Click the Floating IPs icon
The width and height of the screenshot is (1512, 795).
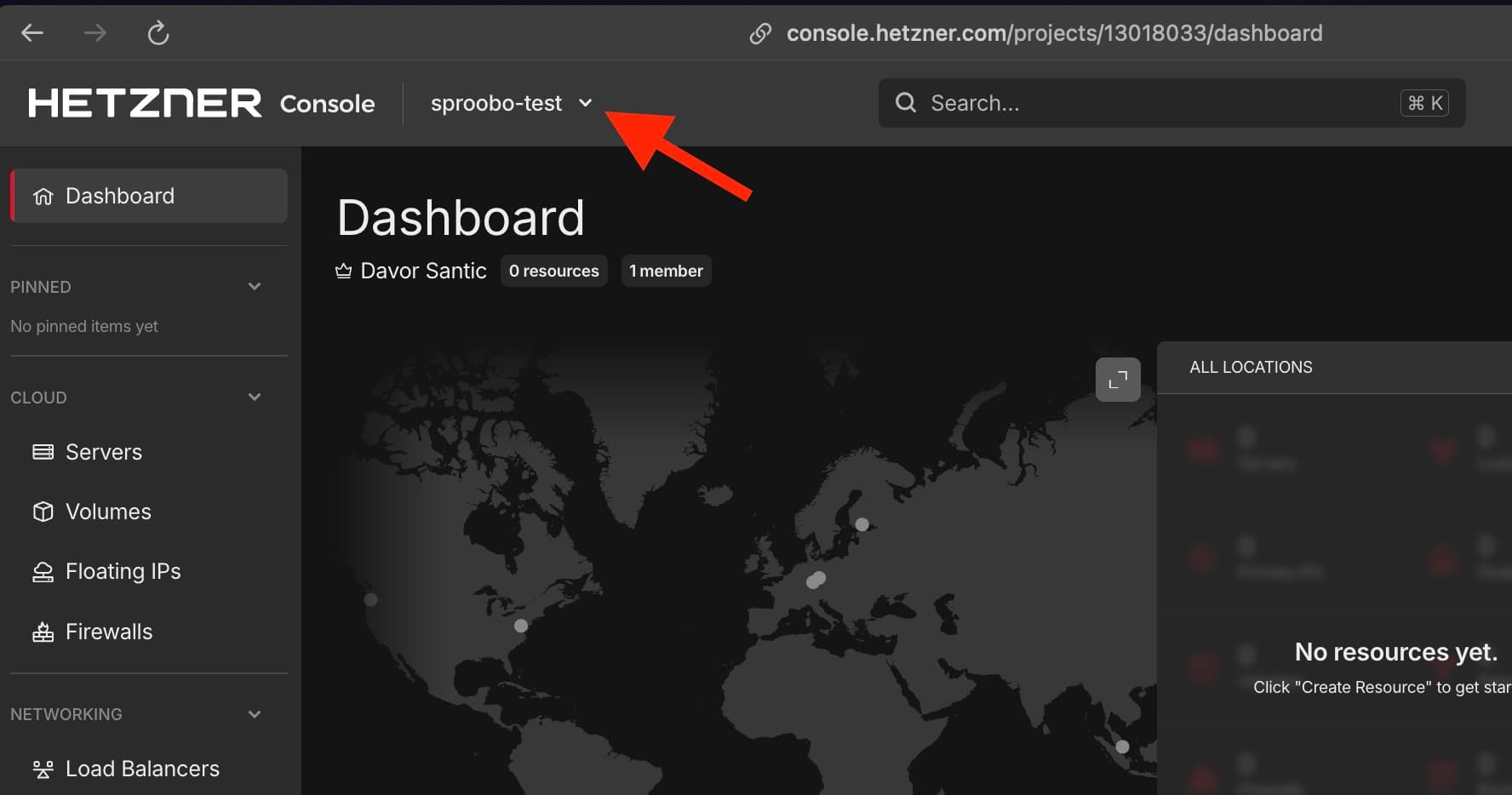point(43,572)
